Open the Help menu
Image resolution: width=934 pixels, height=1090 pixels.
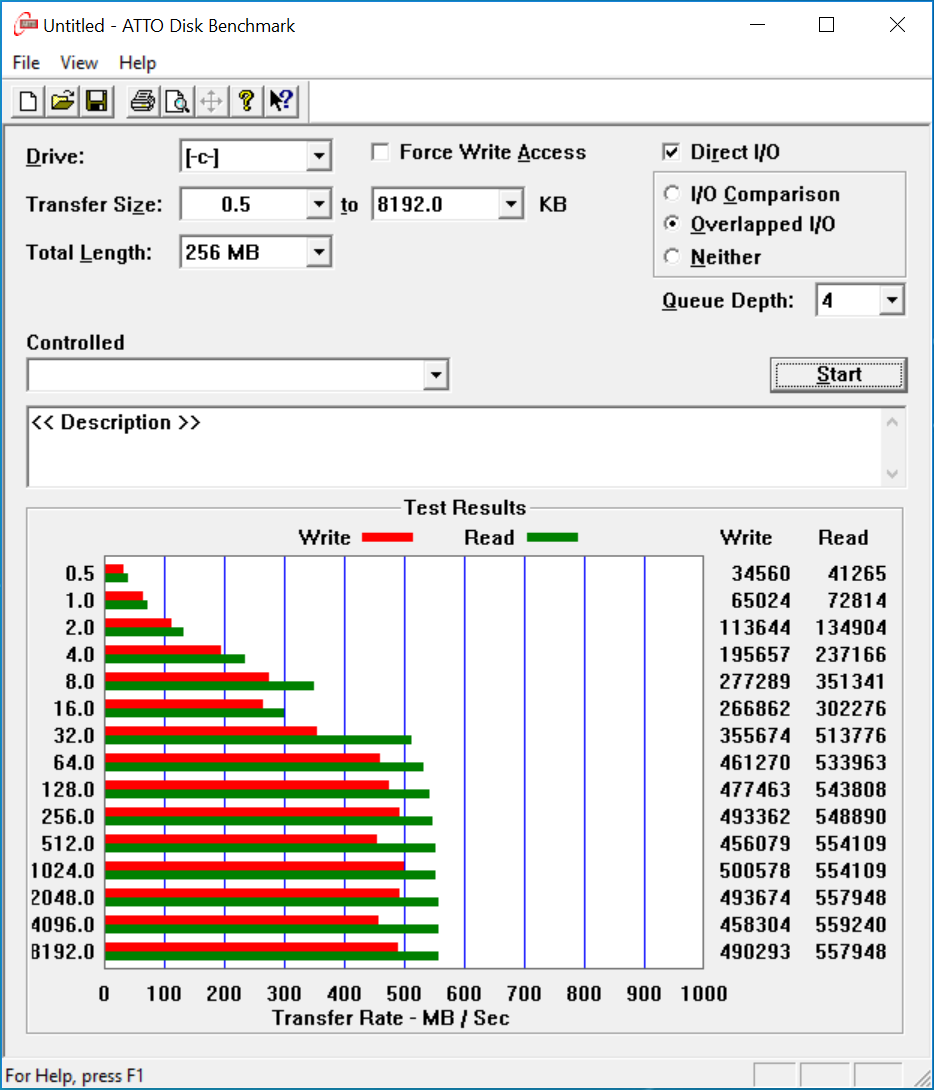[138, 63]
